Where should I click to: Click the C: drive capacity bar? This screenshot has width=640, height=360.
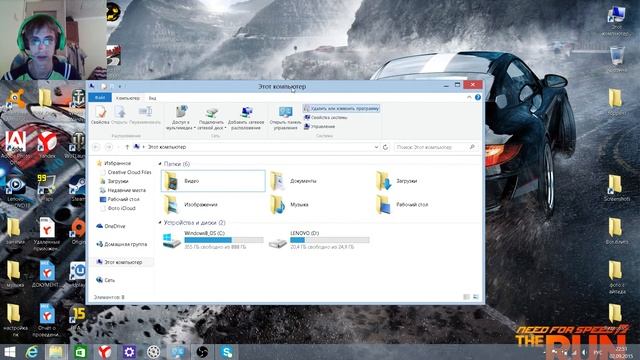point(224,240)
